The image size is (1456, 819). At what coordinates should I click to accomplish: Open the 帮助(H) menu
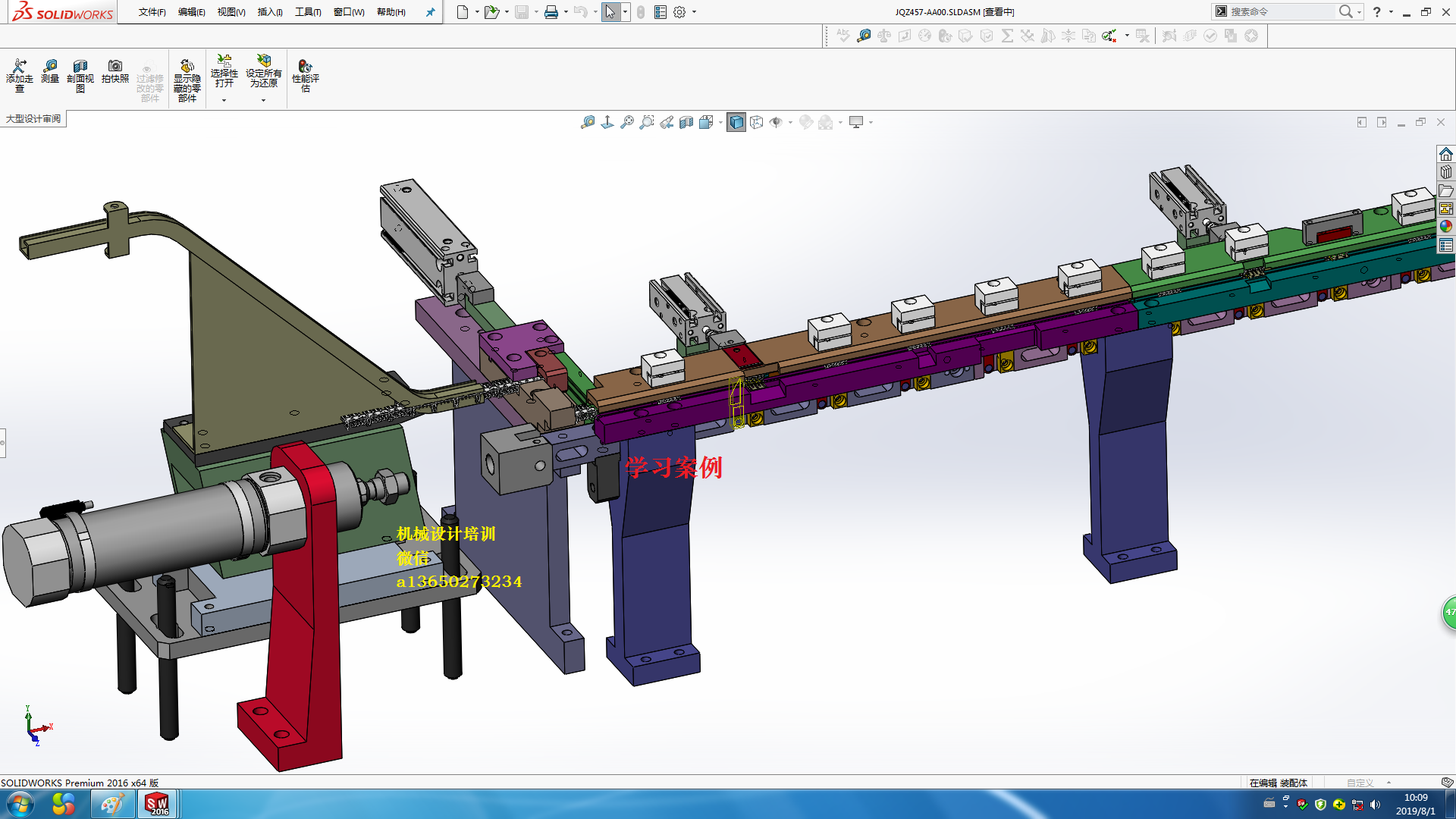pos(391,12)
